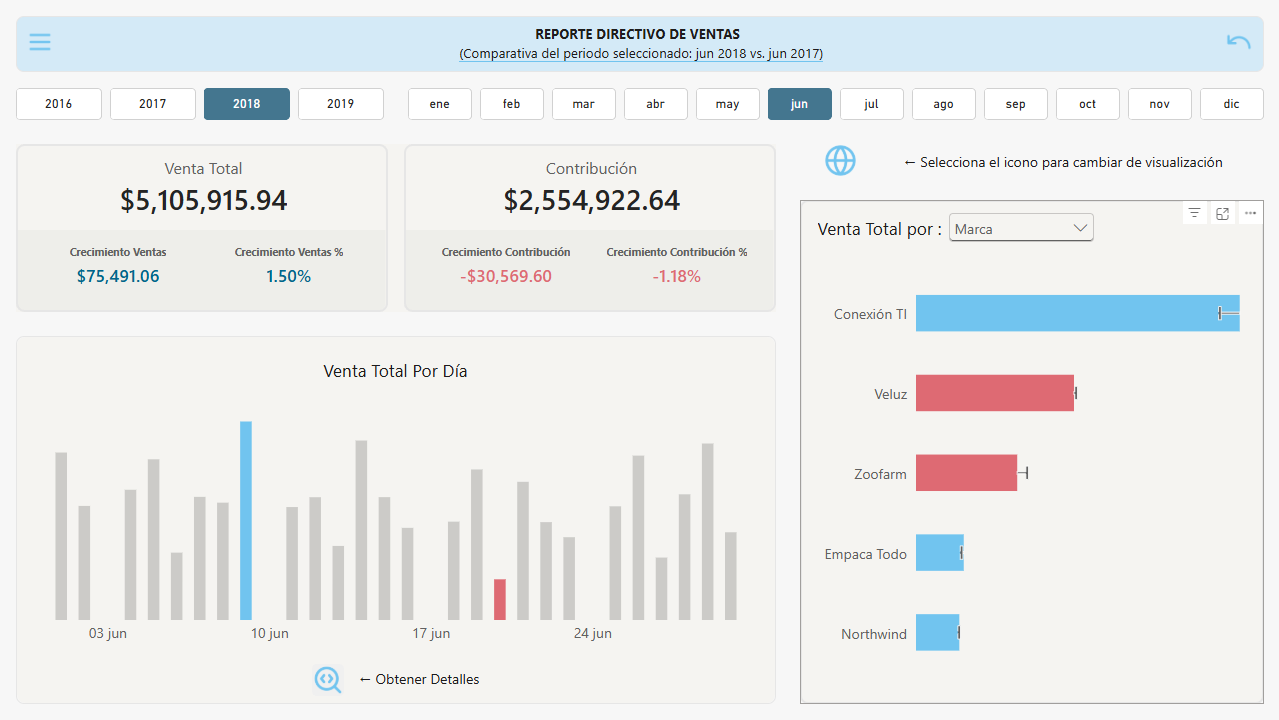Click the undo/back arrow icon
The image size is (1279, 720).
(x=1238, y=42)
